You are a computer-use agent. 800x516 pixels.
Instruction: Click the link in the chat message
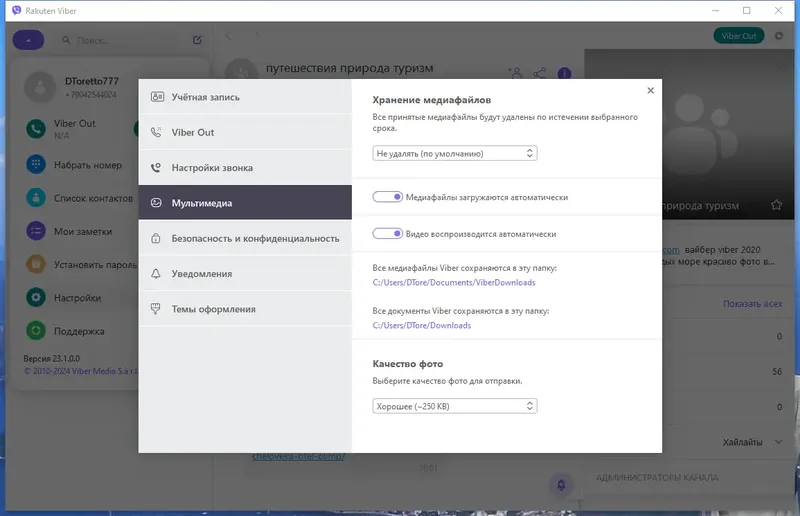point(298,456)
